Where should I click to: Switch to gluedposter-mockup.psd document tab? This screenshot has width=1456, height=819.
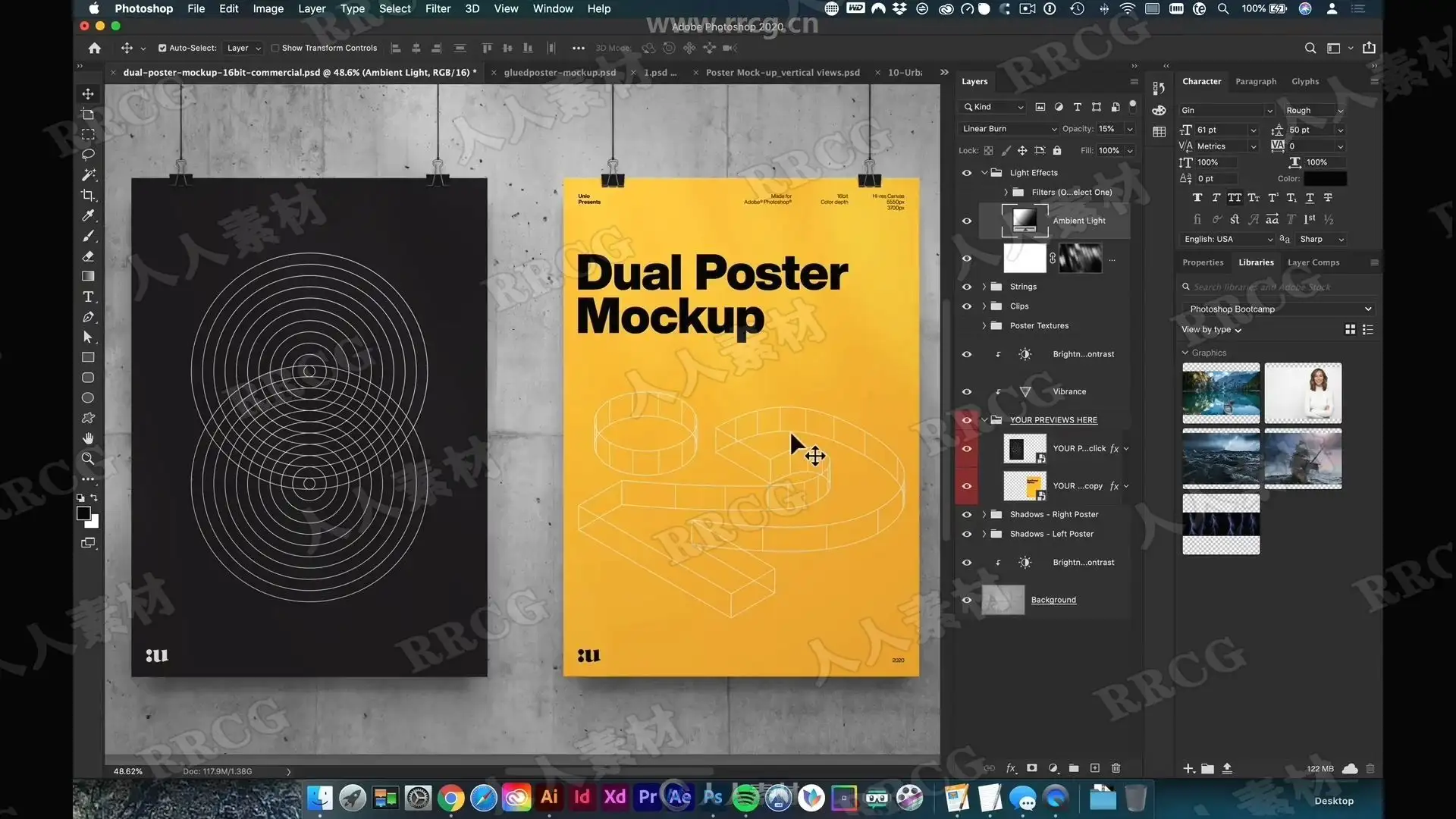coord(560,73)
